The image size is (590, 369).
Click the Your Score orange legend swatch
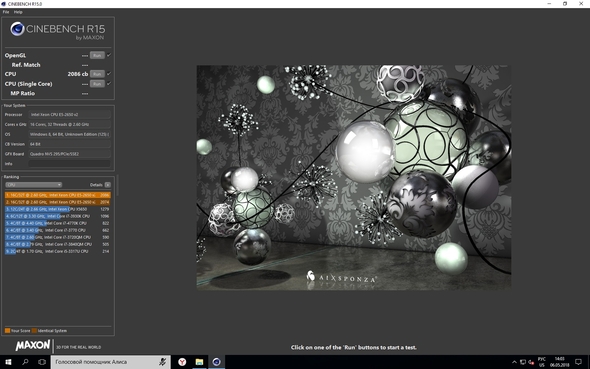click(8, 331)
